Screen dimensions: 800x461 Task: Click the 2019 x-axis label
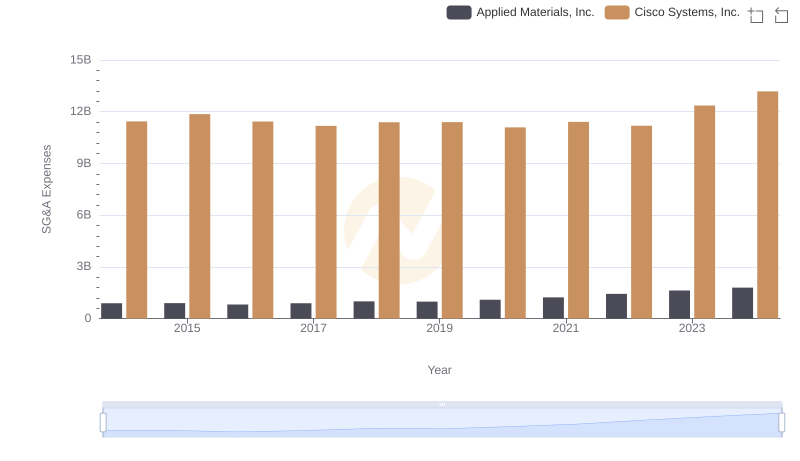pos(439,328)
